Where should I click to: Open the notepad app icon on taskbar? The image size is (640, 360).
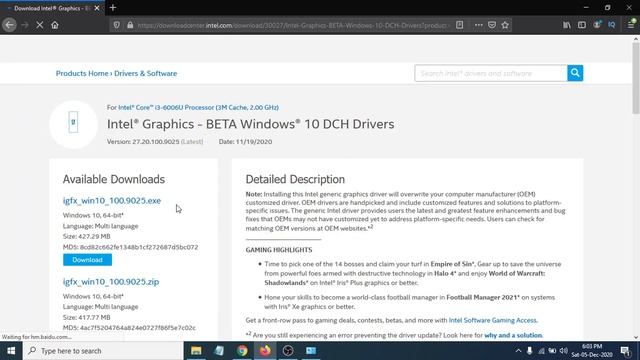(x=219, y=351)
